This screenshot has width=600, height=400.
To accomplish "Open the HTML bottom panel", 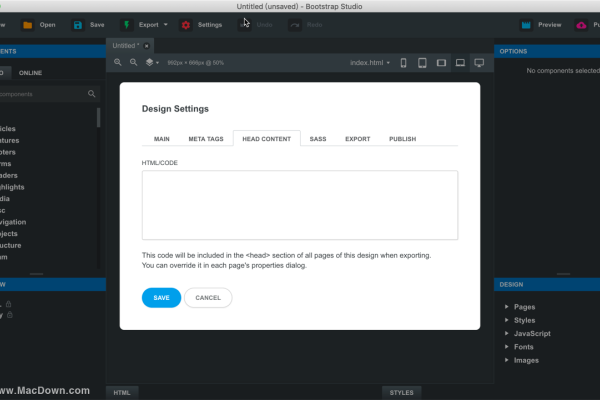I will pos(122,393).
